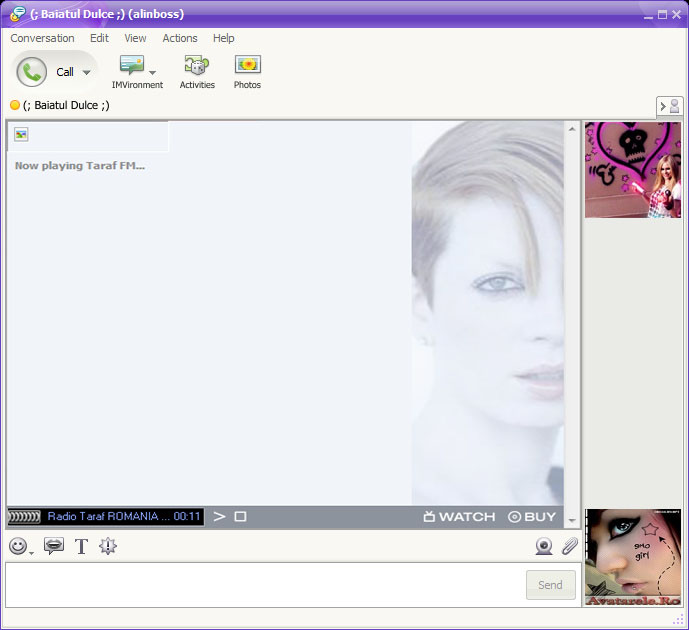Click the message input field
This screenshot has width=689, height=630.
(265, 585)
